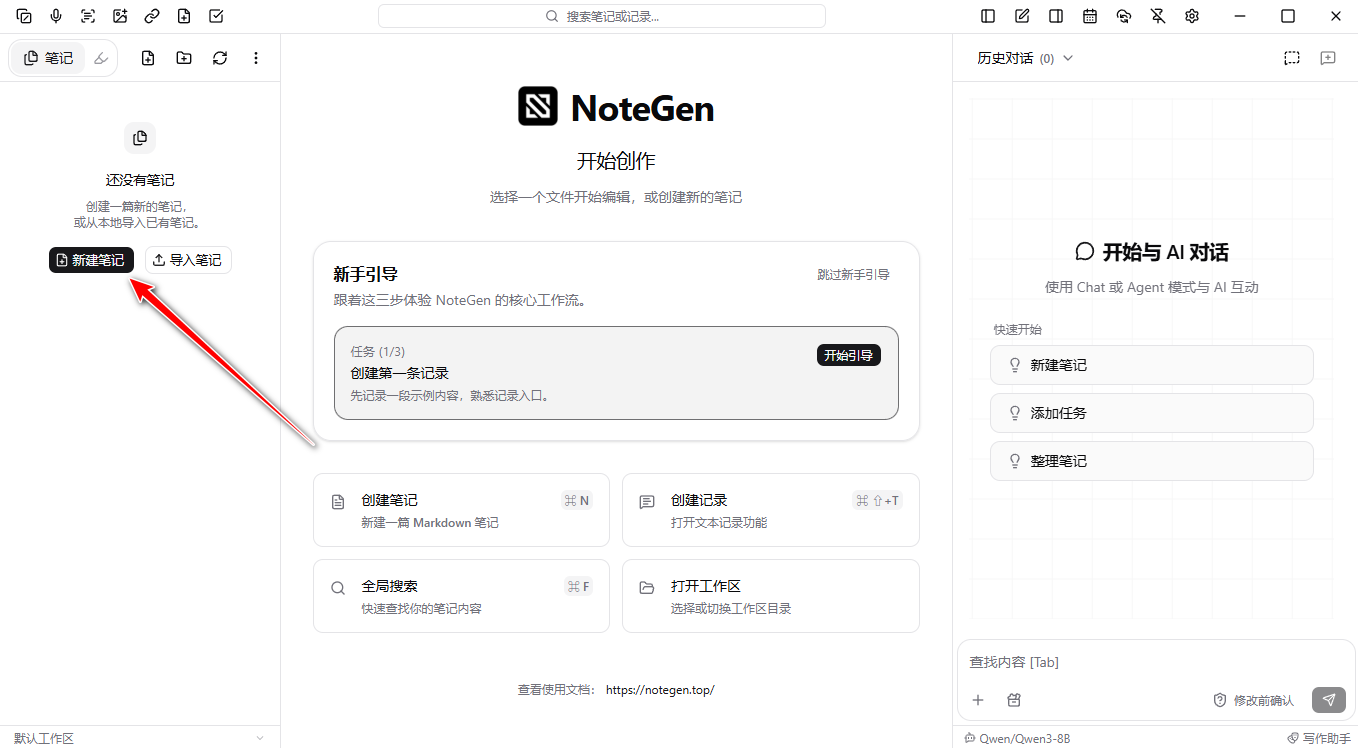
Task: Toggle window pin on top
Action: tap(1158, 16)
